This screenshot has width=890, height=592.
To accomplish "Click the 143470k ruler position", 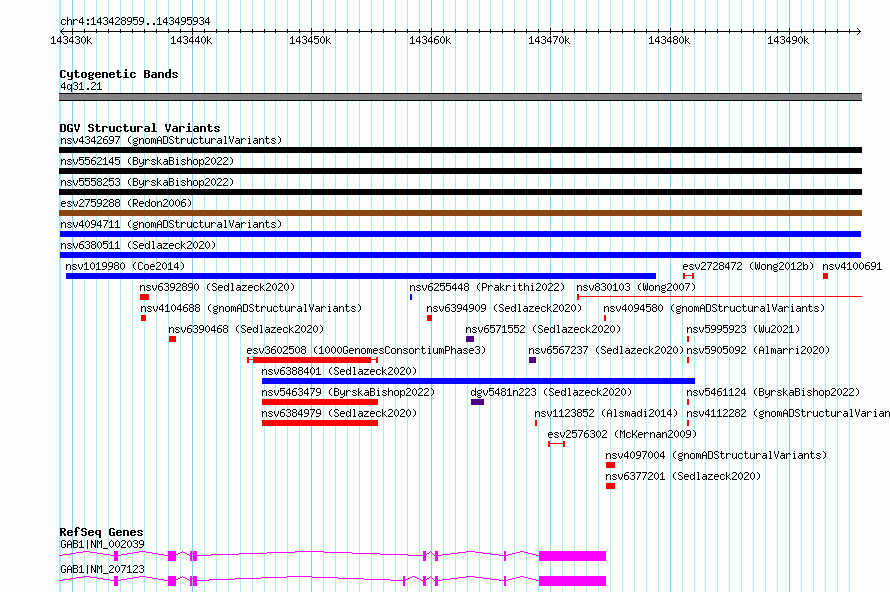I will 549,40.
